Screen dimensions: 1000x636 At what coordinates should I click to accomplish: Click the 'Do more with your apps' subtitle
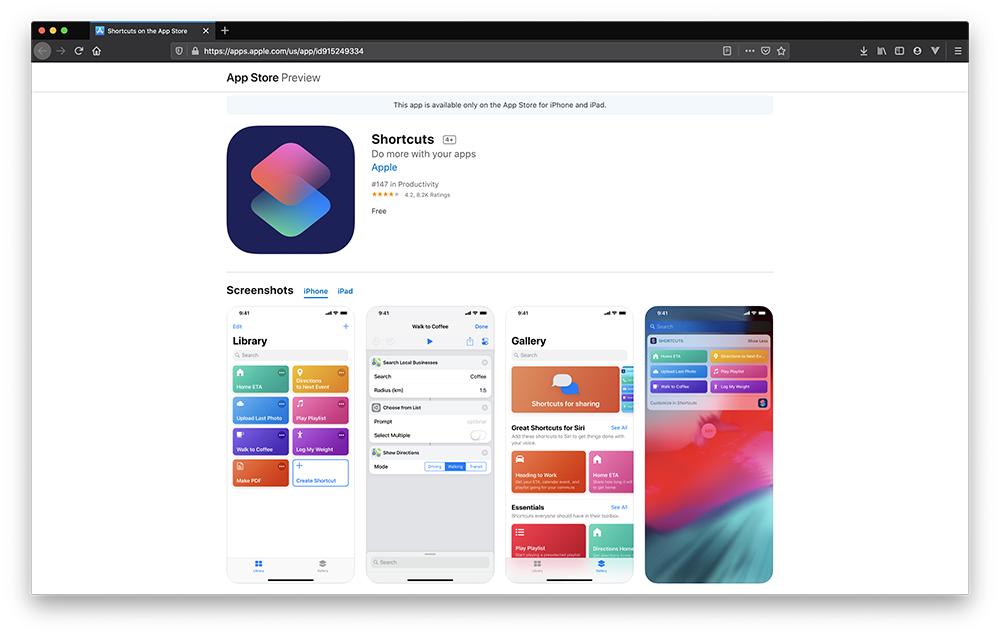click(x=423, y=154)
